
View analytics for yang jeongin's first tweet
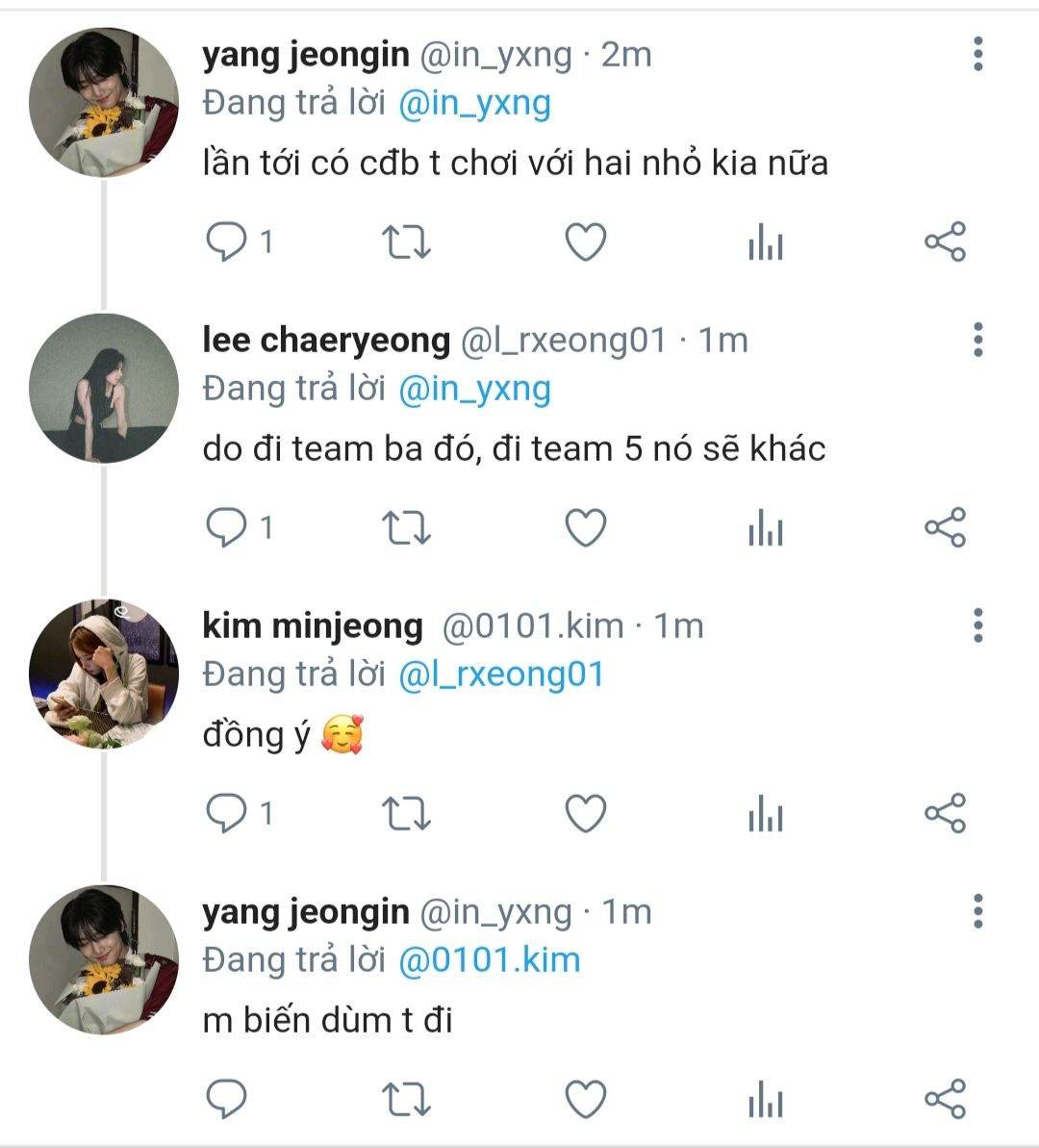tap(766, 242)
